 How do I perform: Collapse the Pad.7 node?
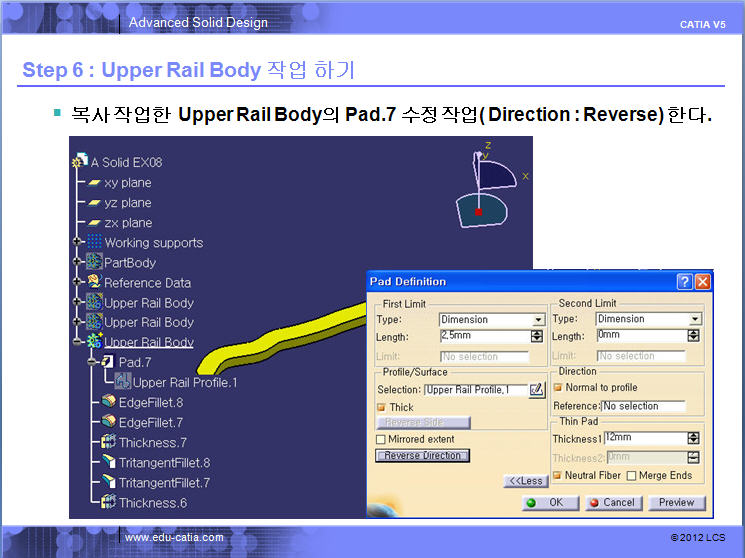[92, 362]
